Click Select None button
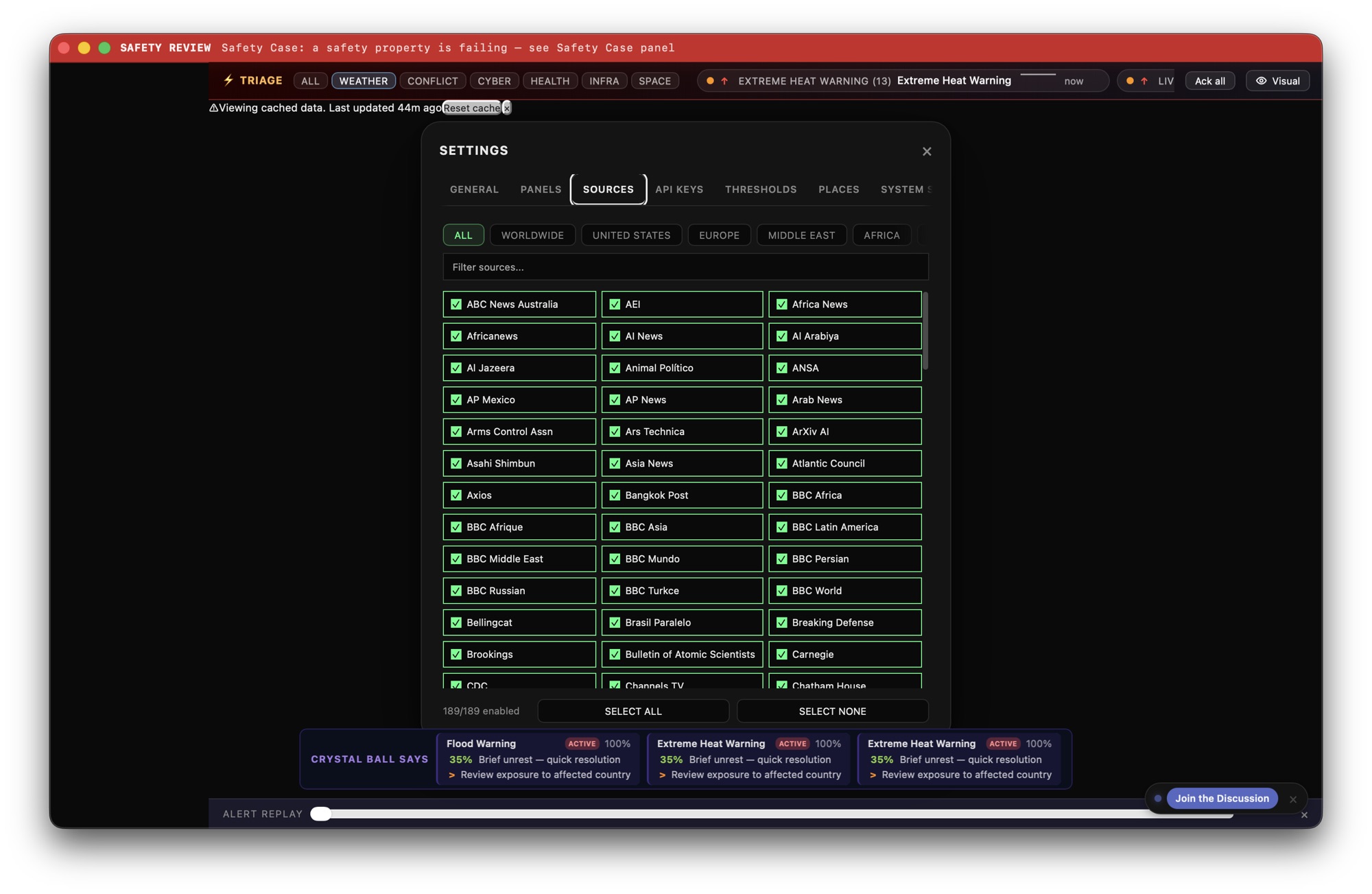 [832, 711]
